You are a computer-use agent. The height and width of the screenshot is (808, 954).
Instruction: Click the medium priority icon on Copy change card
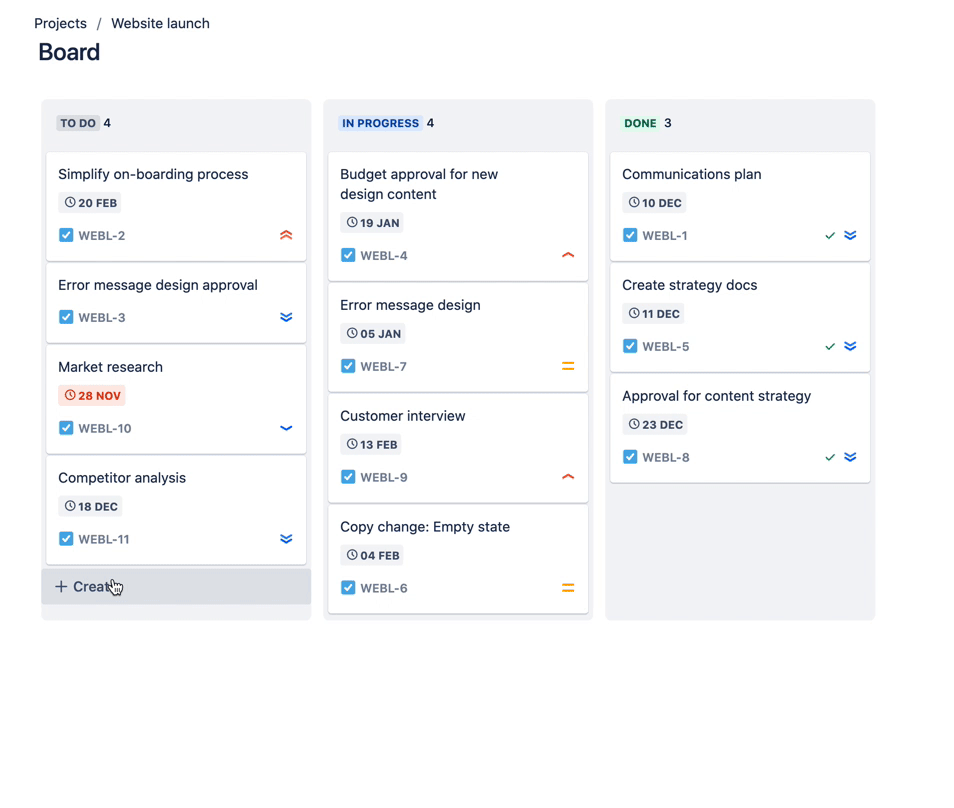568,588
